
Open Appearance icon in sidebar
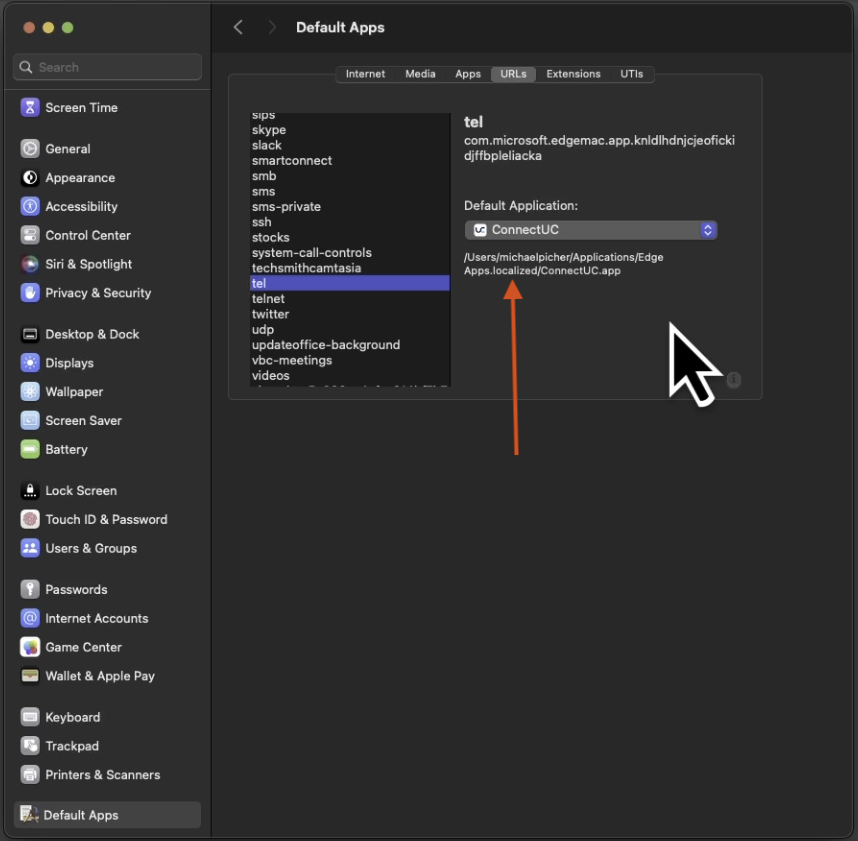point(30,178)
